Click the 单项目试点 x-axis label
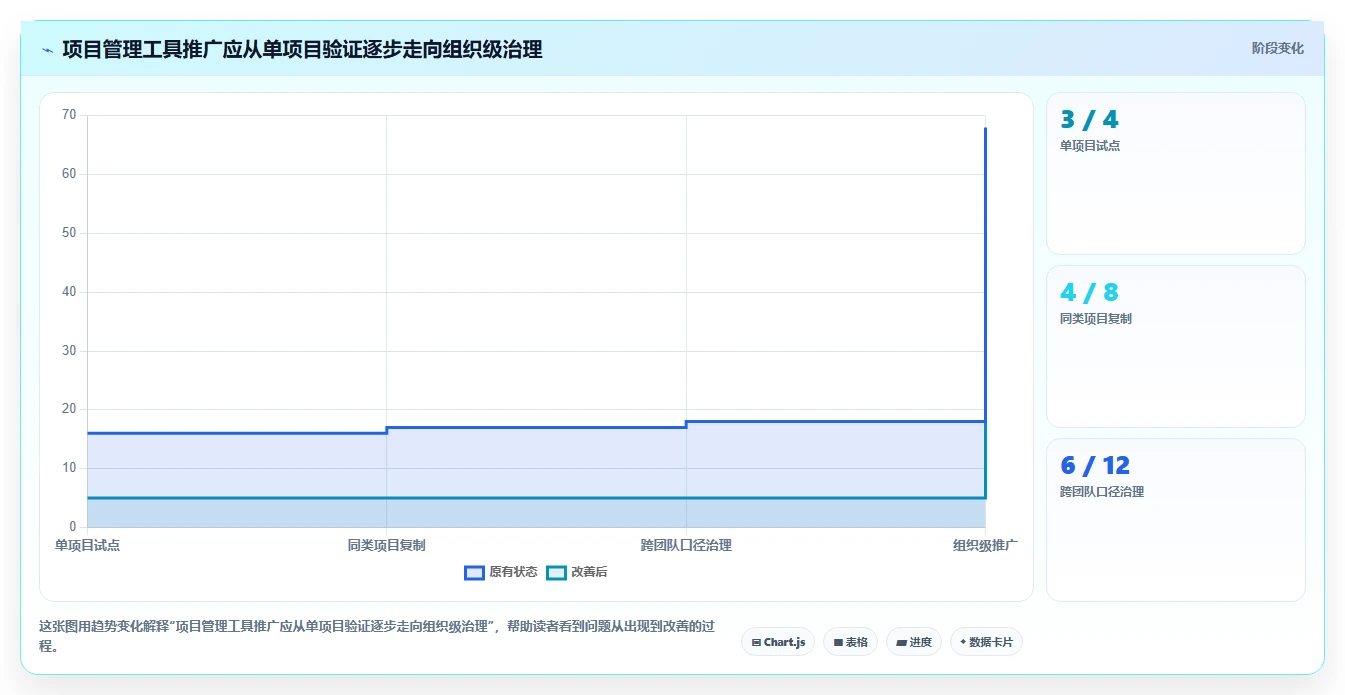 point(87,545)
